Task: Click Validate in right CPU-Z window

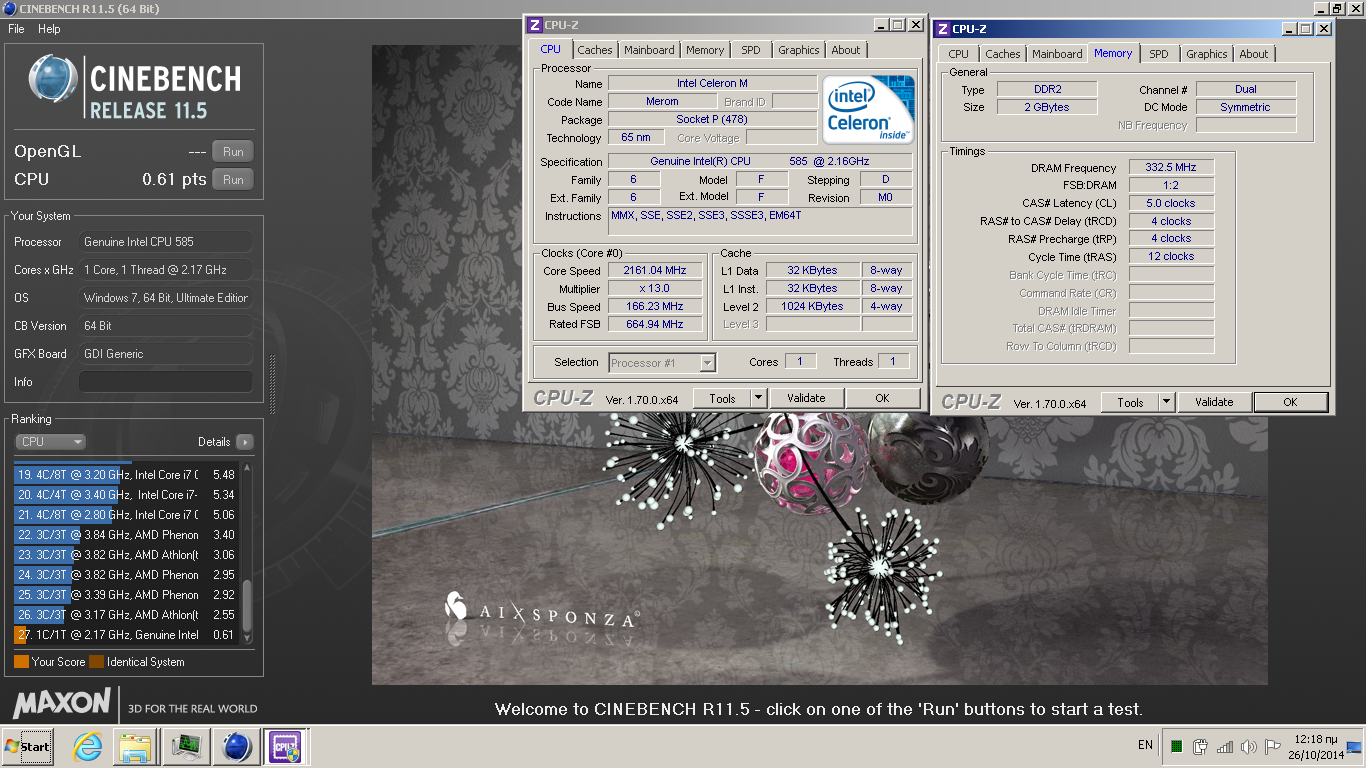Action: (x=1214, y=402)
